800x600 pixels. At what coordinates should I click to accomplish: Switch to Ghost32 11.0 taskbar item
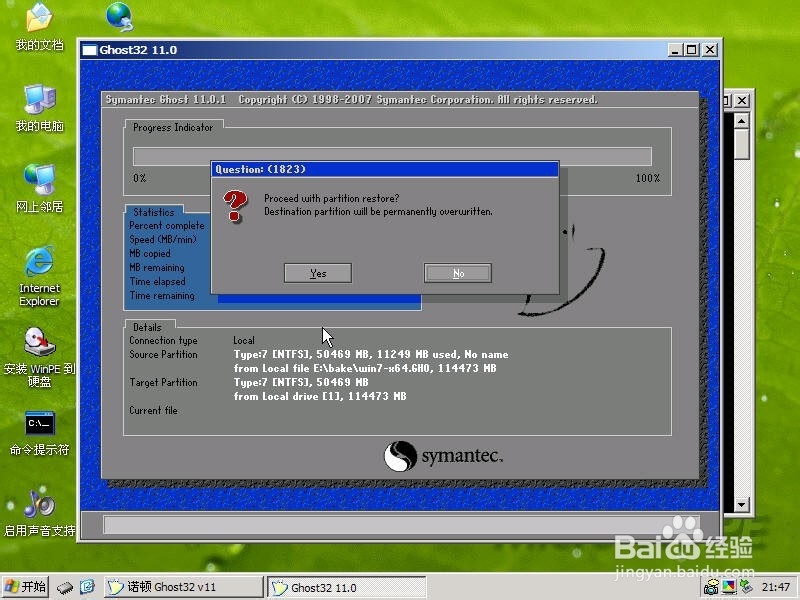click(347, 587)
